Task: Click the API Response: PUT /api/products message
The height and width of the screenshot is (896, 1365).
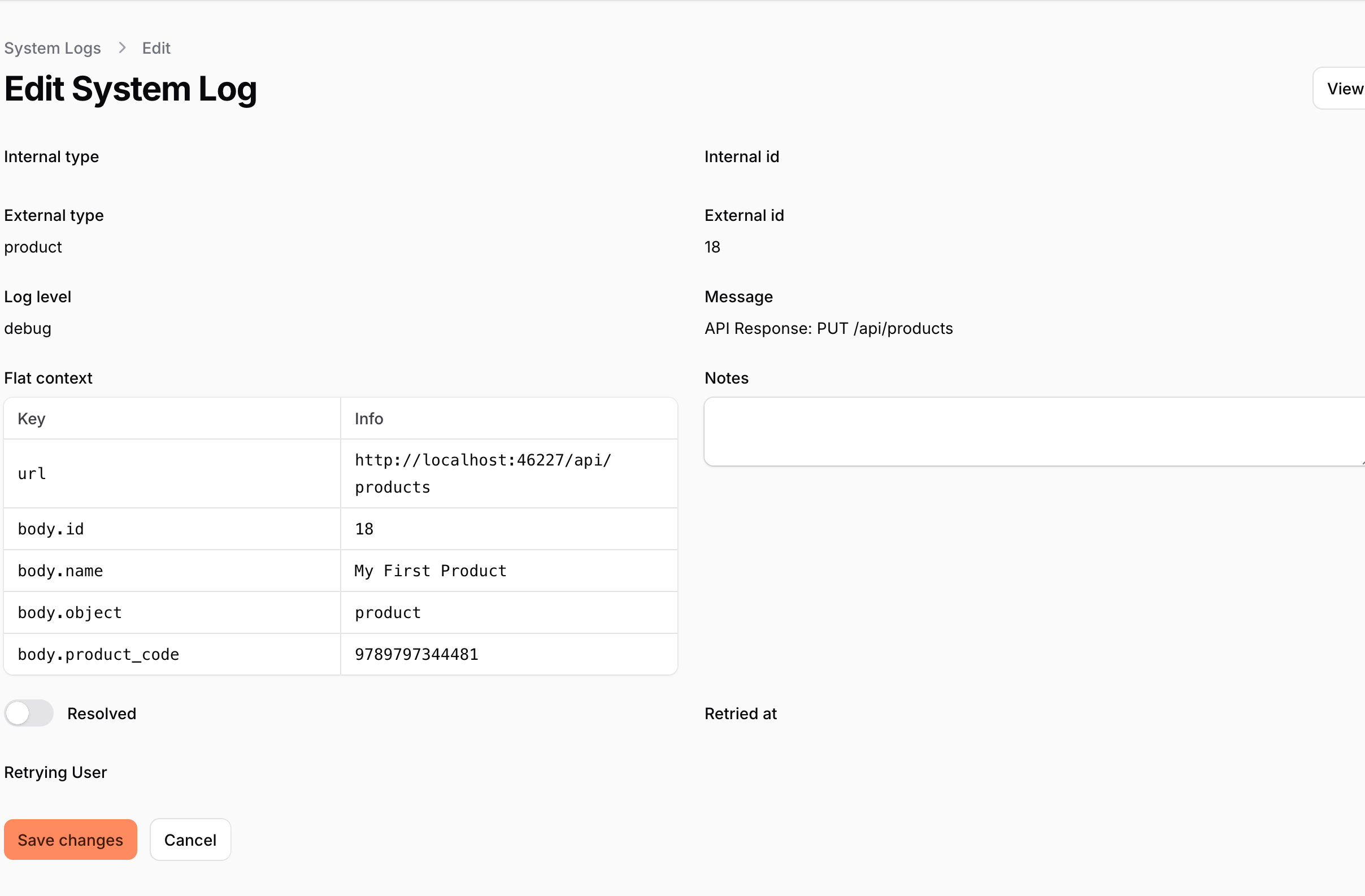Action: [x=828, y=328]
